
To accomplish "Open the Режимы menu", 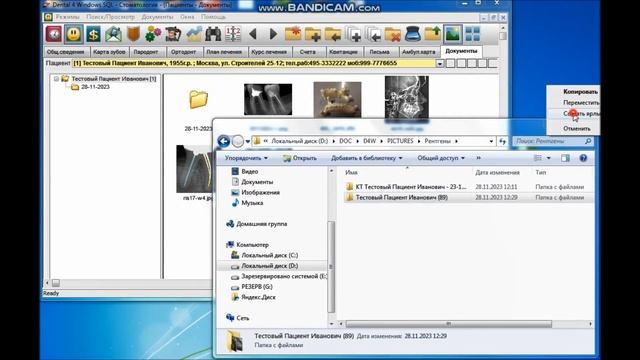I will point(67,17).
